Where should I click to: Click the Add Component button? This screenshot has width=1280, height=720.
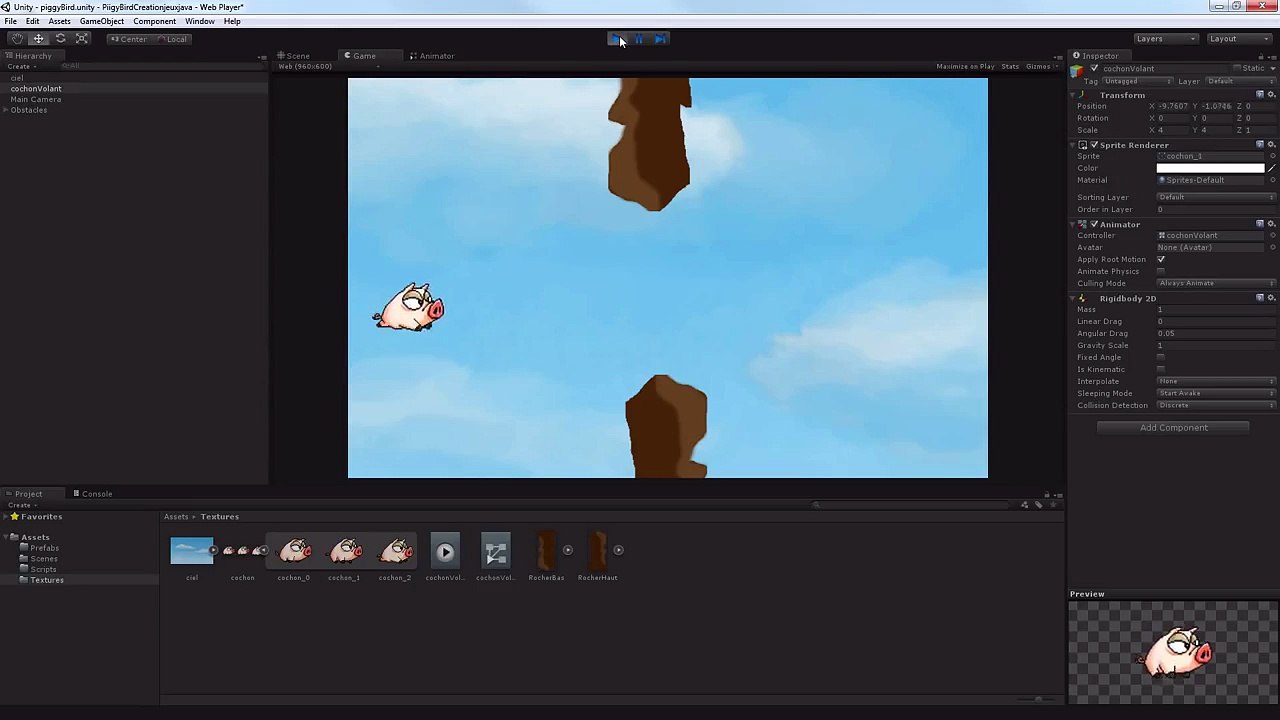tap(1173, 428)
